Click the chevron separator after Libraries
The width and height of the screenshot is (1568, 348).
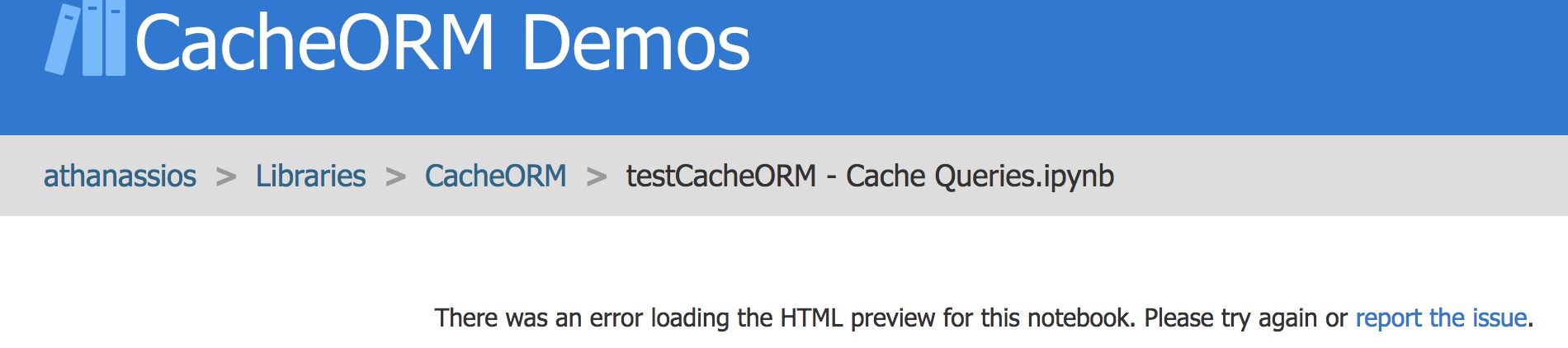coord(395,176)
